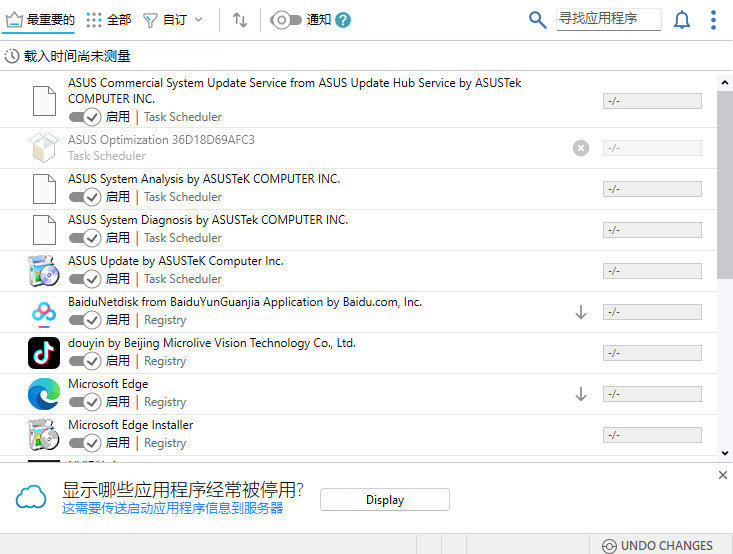Click the load time clock icon
This screenshot has height=554, width=733.
click(12, 56)
